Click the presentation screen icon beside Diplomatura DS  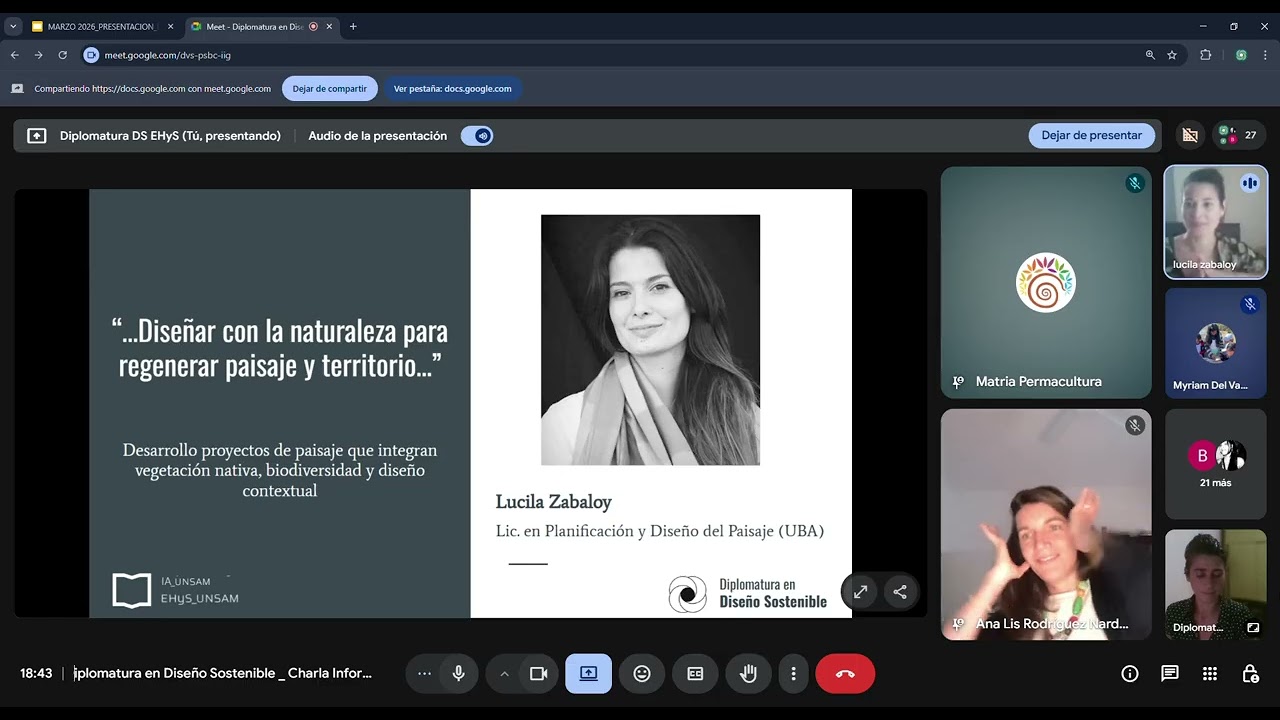[37, 136]
